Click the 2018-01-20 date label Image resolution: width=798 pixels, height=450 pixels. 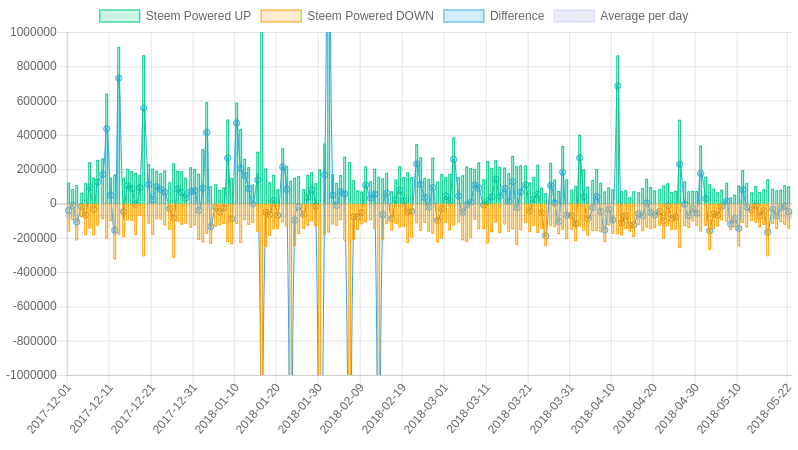tap(259, 409)
